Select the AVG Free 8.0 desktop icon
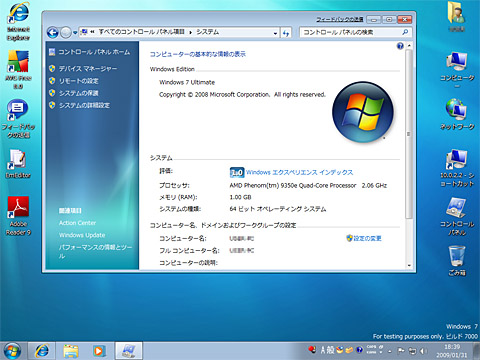The image size is (480, 360). (x=18, y=69)
